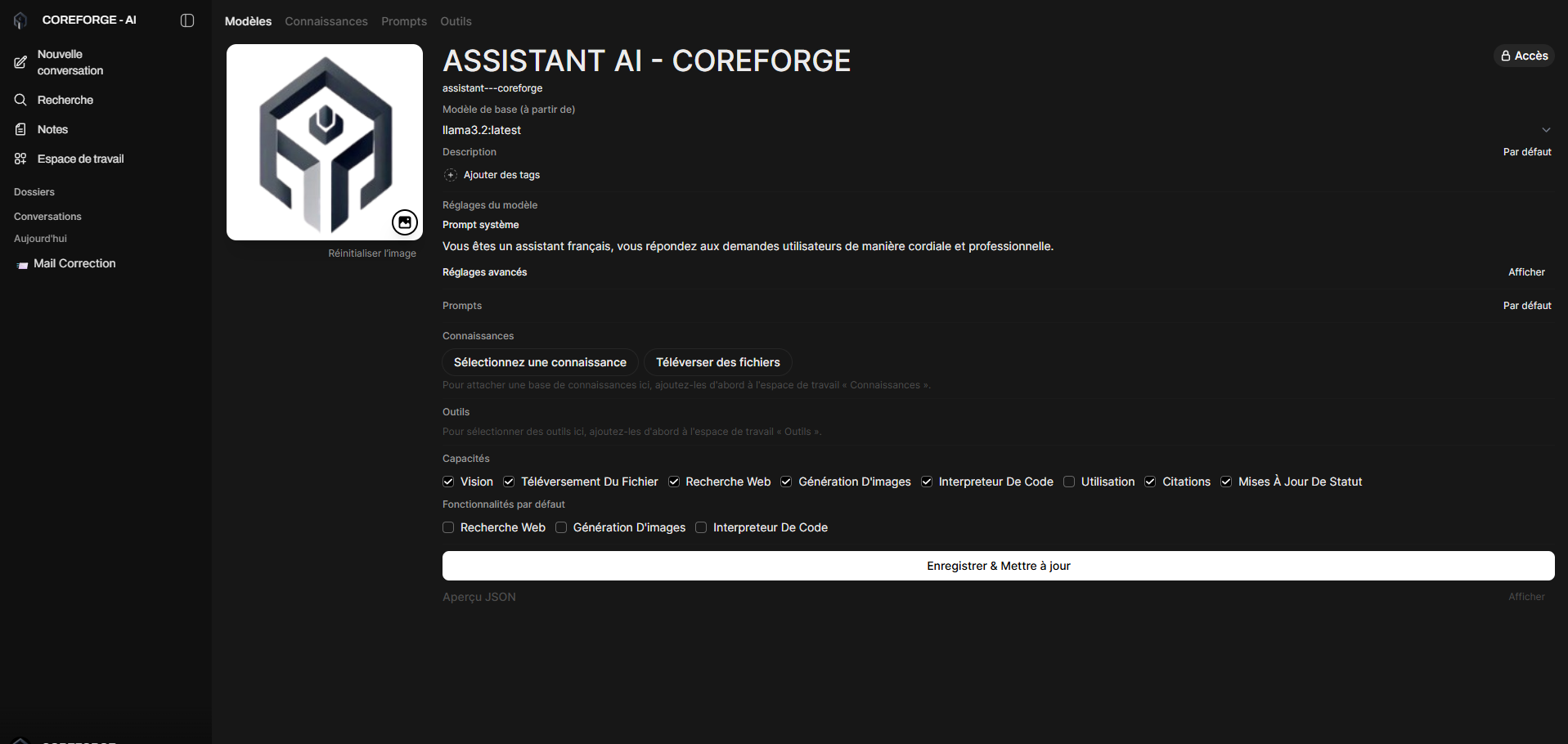The image size is (1568, 744).
Task: Click Enregistrer & Mettre à jour
Action: click(x=998, y=566)
